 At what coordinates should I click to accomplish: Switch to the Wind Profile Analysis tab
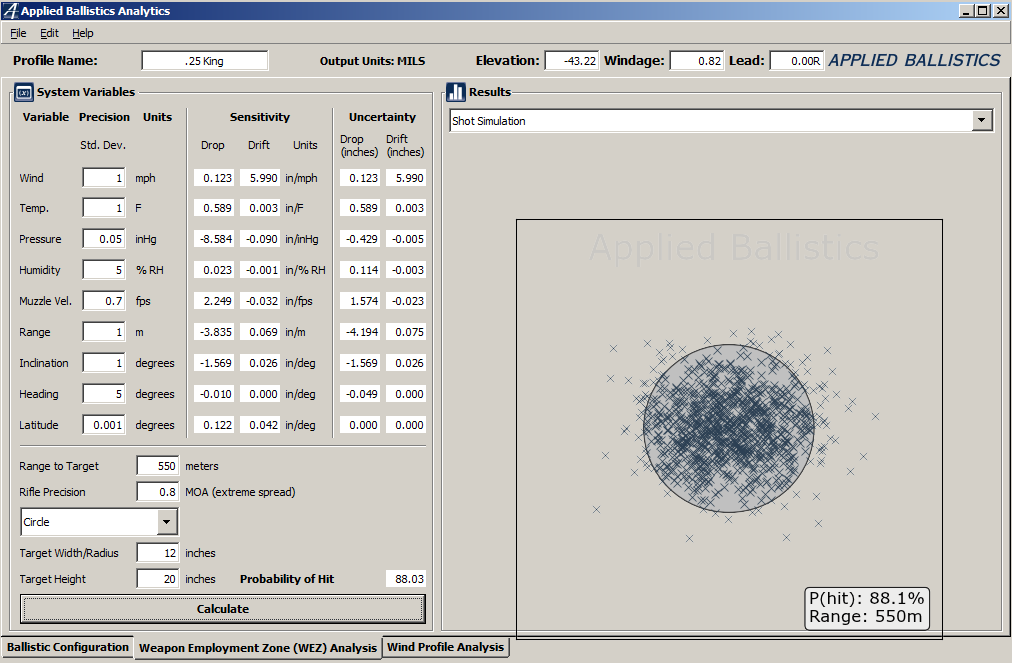click(x=445, y=647)
